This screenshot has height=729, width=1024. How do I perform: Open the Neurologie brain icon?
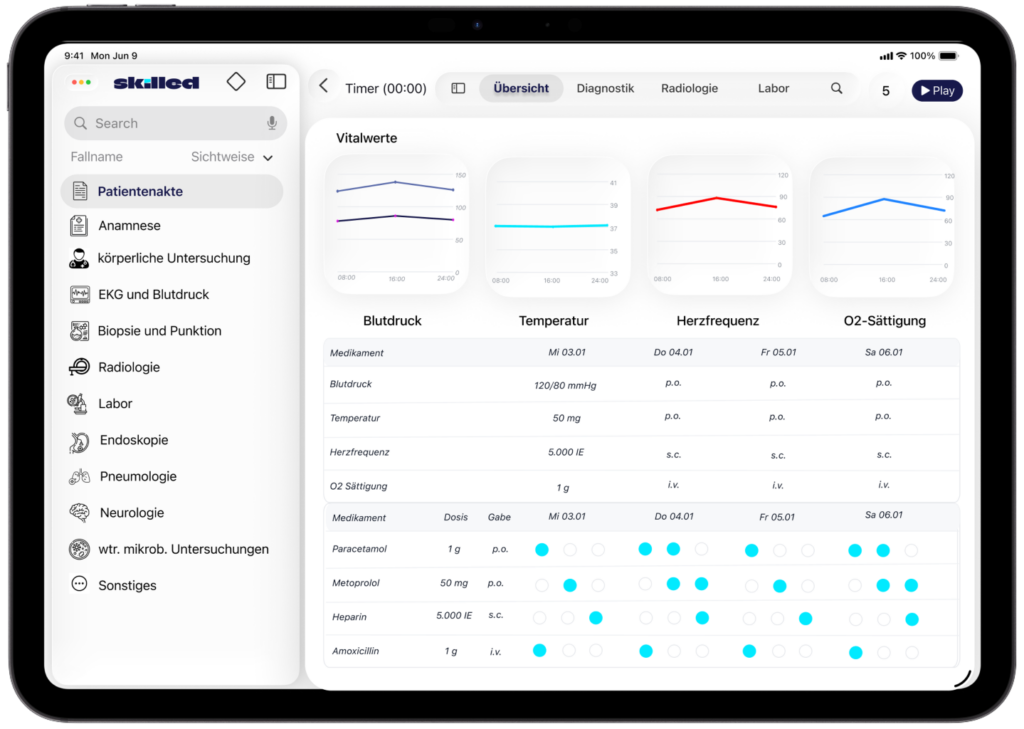pyautogui.click(x=80, y=513)
